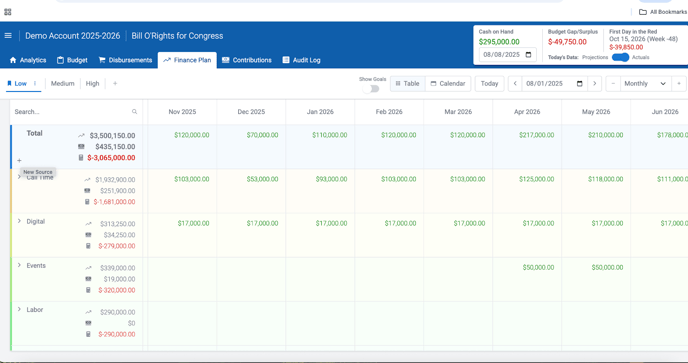Click the Today button
The width and height of the screenshot is (688, 363).
click(x=489, y=83)
